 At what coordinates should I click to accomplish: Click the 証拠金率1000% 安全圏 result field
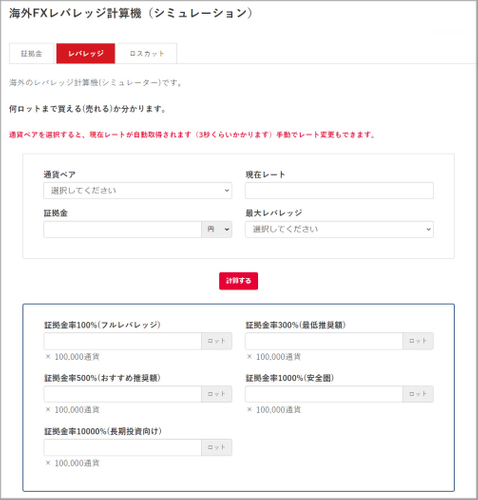pos(324,394)
